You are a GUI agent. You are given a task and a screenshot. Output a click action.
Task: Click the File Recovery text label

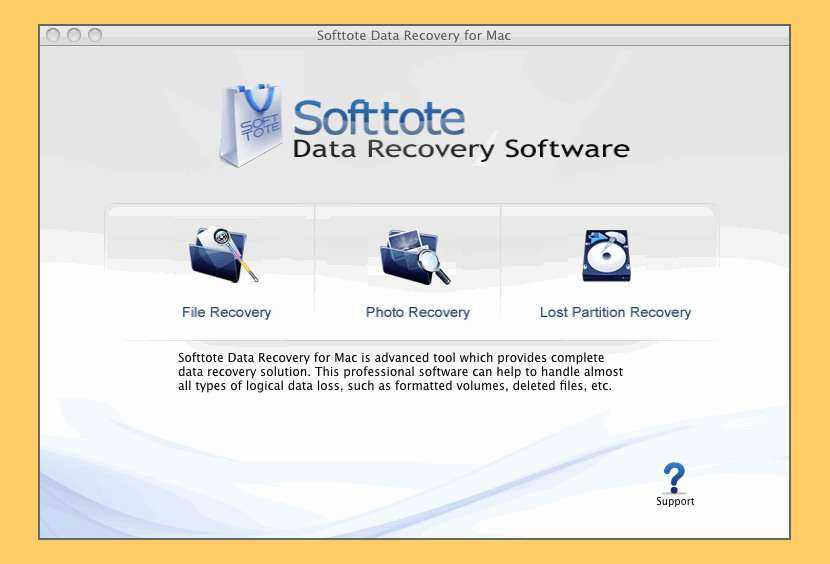click(226, 312)
